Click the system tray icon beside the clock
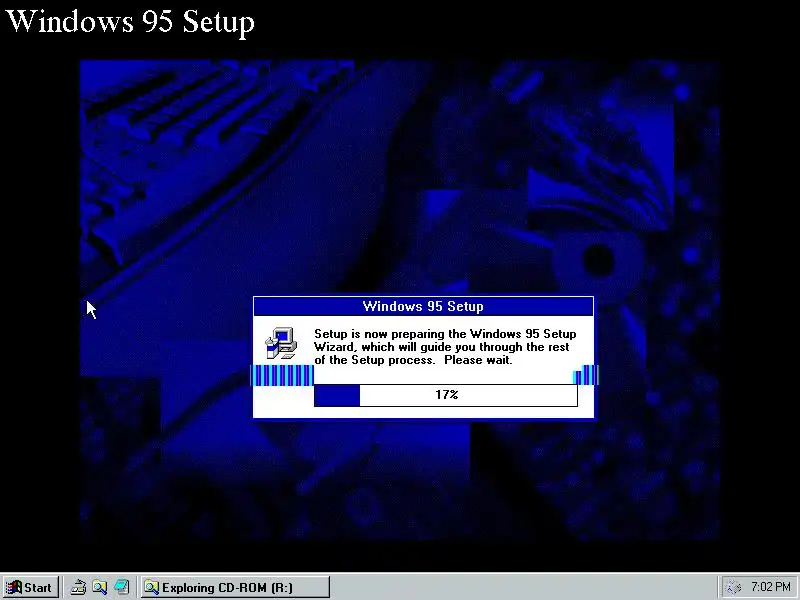 click(733, 588)
